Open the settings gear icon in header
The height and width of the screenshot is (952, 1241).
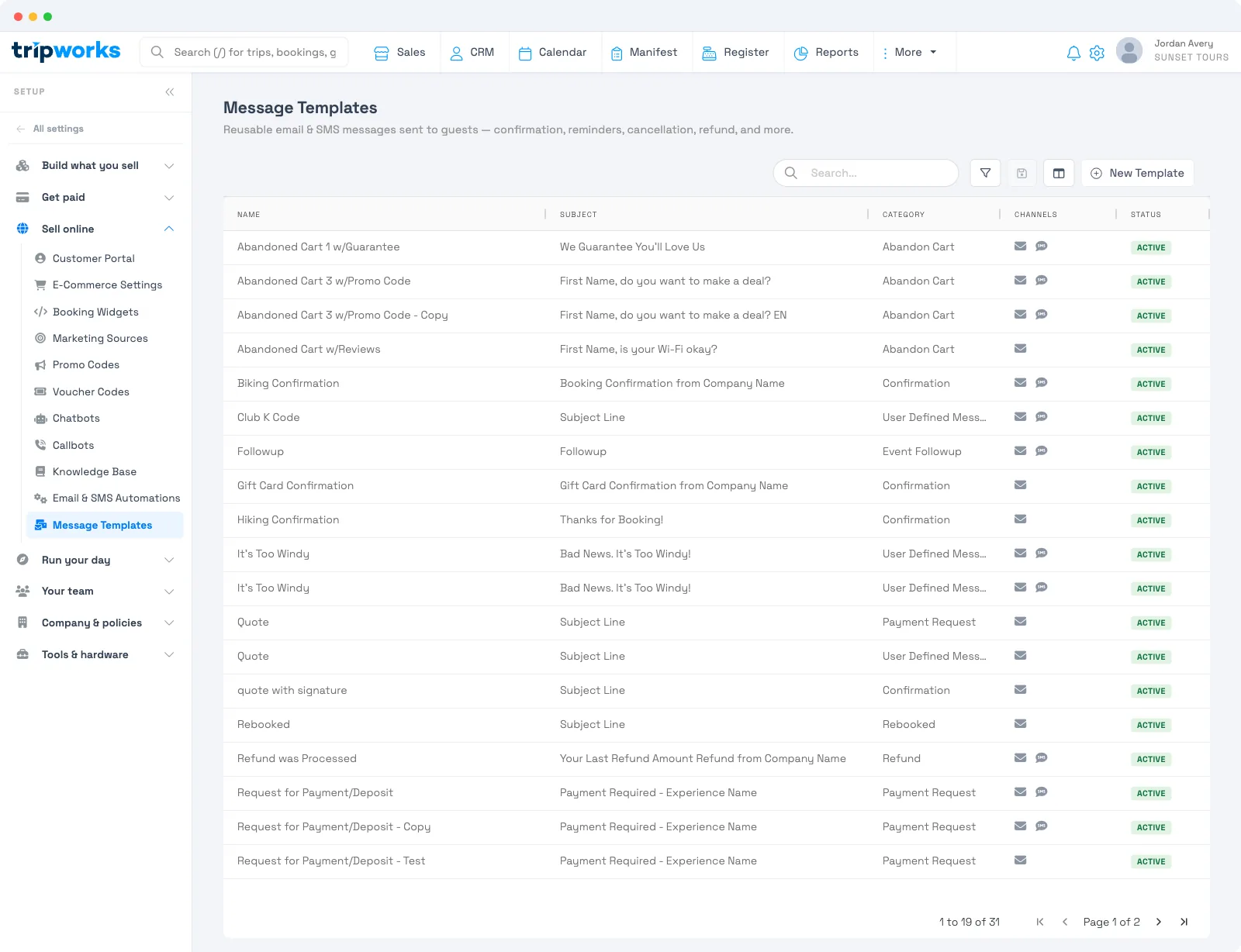[x=1097, y=53]
